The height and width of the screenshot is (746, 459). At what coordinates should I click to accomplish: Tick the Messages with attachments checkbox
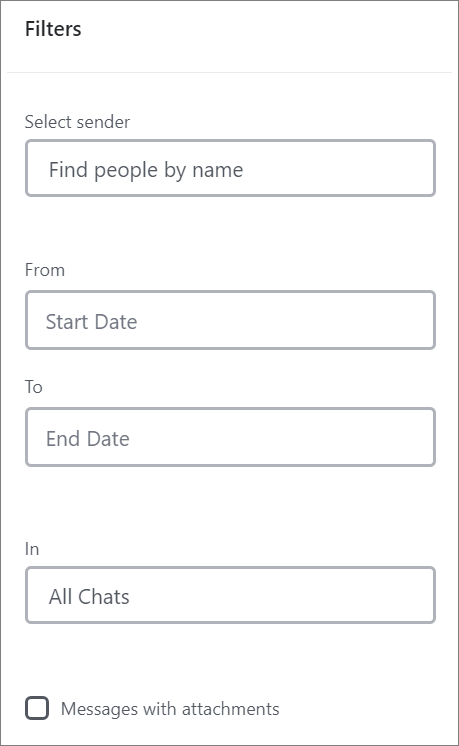(37, 708)
